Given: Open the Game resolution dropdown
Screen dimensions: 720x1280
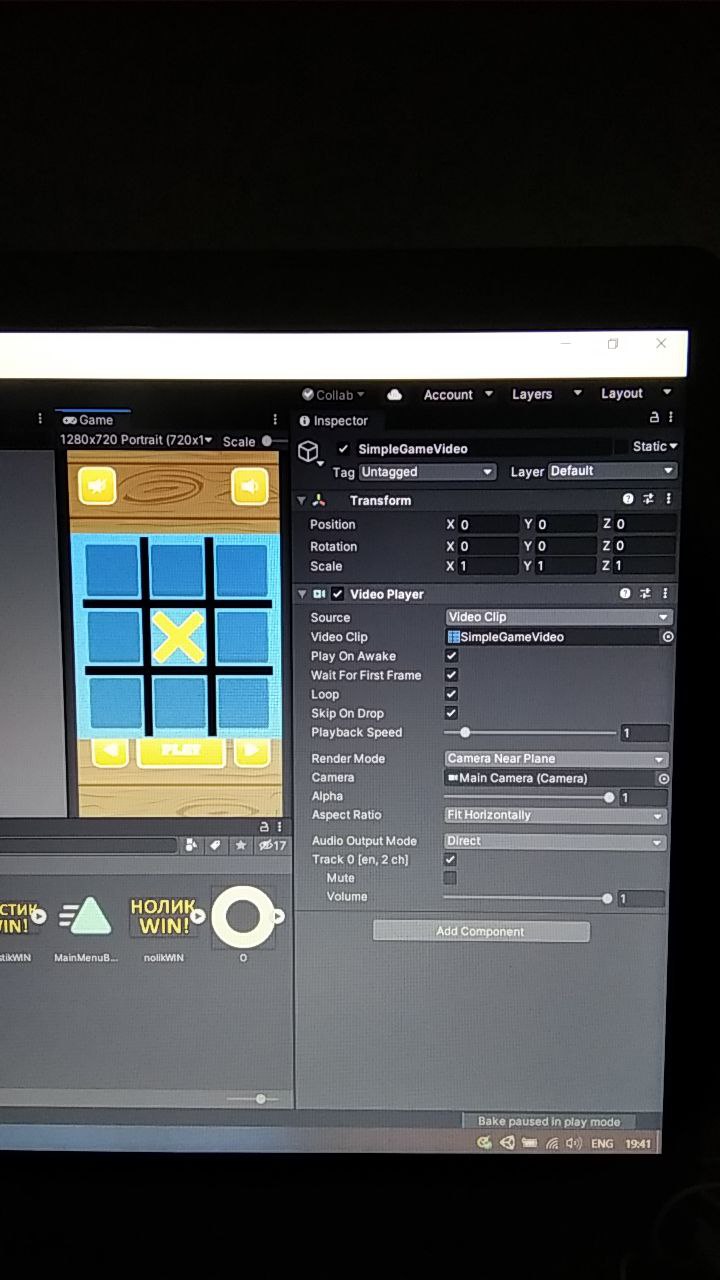Looking at the screenshot, I should point(136,440).
